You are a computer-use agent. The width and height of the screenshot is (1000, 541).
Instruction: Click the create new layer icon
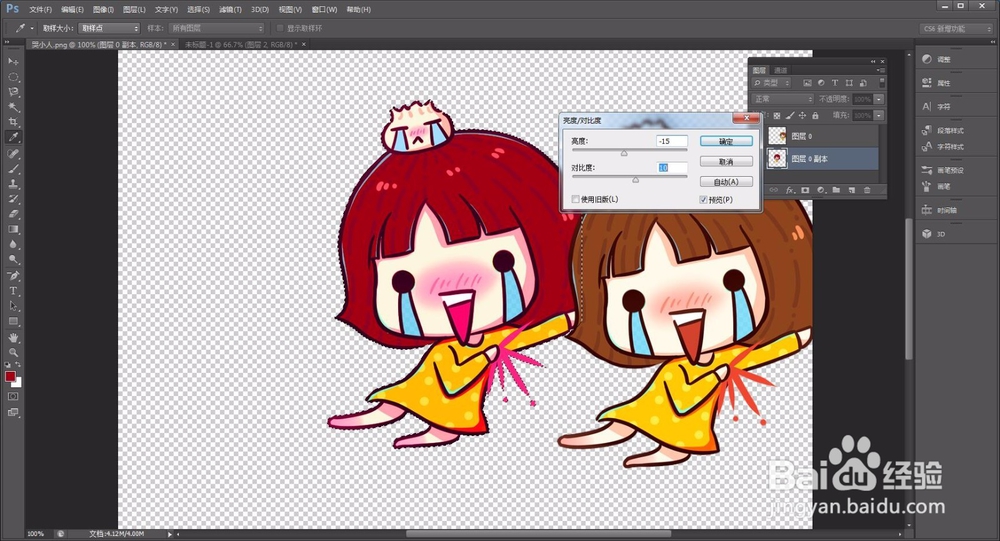851,190
